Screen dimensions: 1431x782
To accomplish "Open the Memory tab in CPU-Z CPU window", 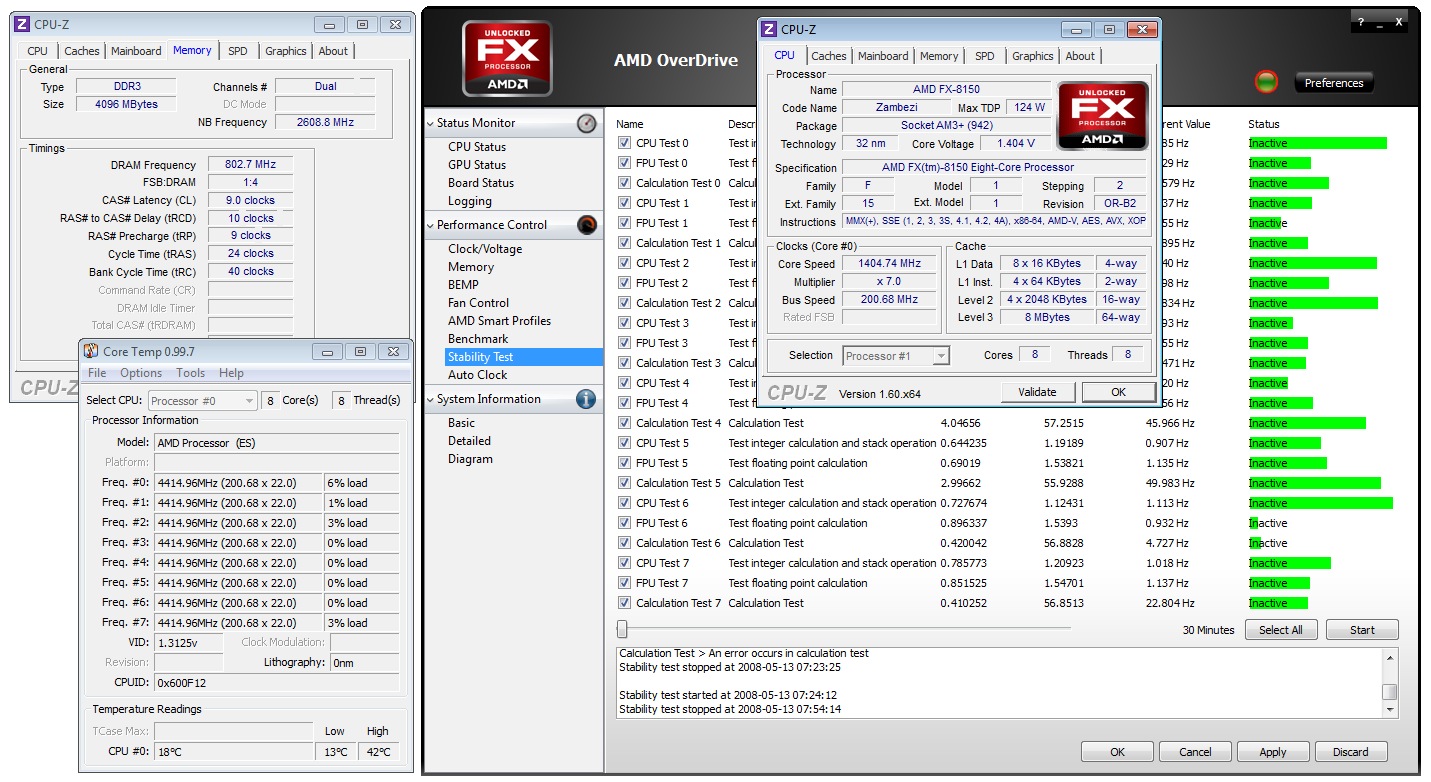I will pos(939,56).
